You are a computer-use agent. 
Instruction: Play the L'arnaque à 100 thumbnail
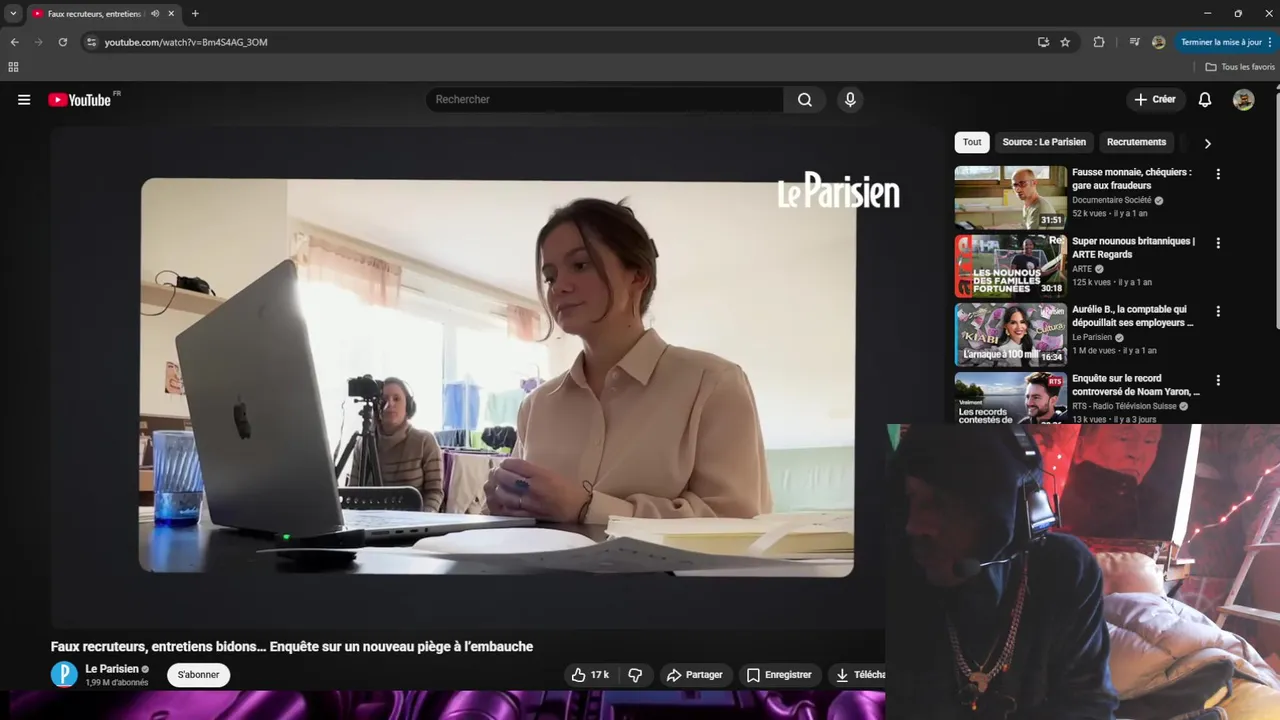[1010, 335]
